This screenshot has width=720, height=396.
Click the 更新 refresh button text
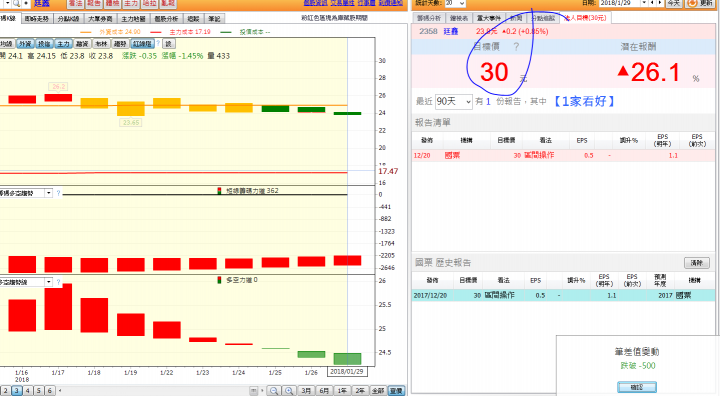coord(705,3)
